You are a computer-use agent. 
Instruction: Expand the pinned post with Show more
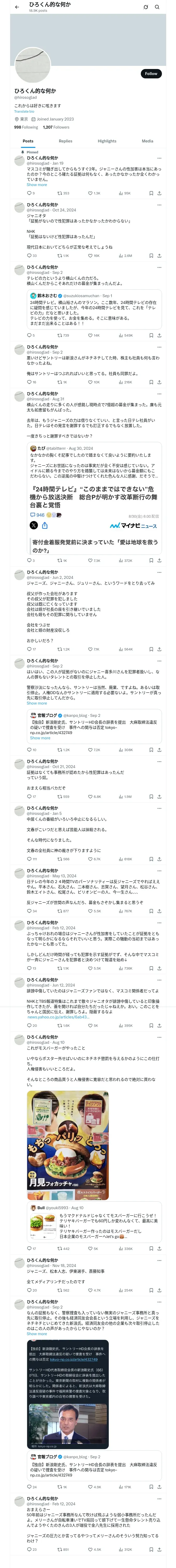click(37, 185)
